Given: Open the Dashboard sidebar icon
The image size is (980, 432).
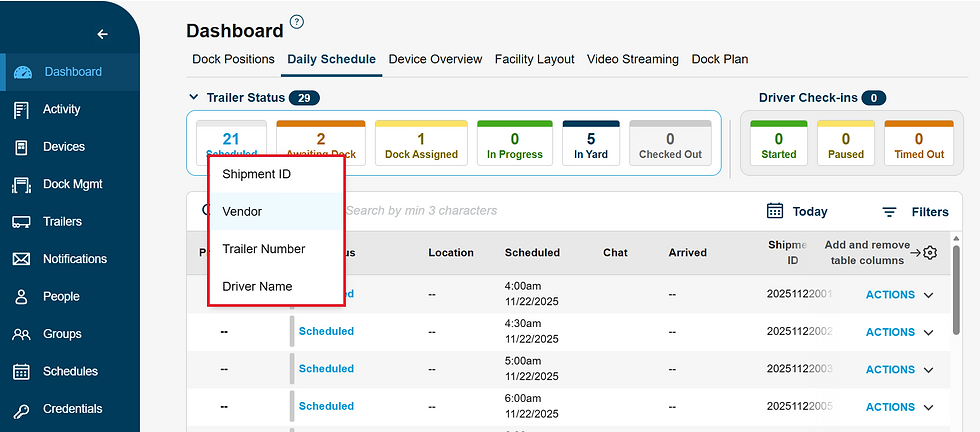Looking at the screenshot, I should (22, 72).
